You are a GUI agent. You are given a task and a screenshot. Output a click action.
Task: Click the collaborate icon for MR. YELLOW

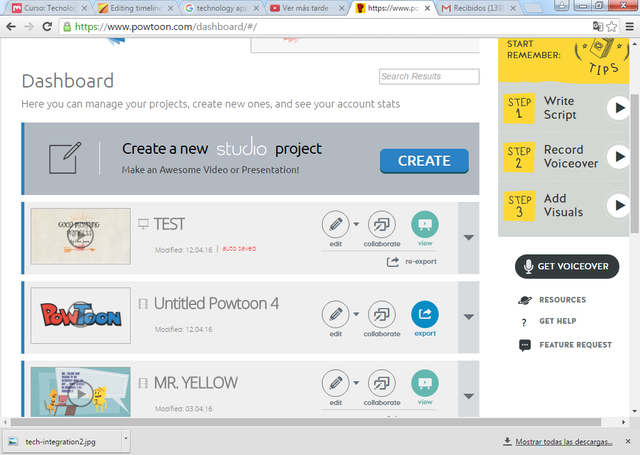tap(382, 383)
